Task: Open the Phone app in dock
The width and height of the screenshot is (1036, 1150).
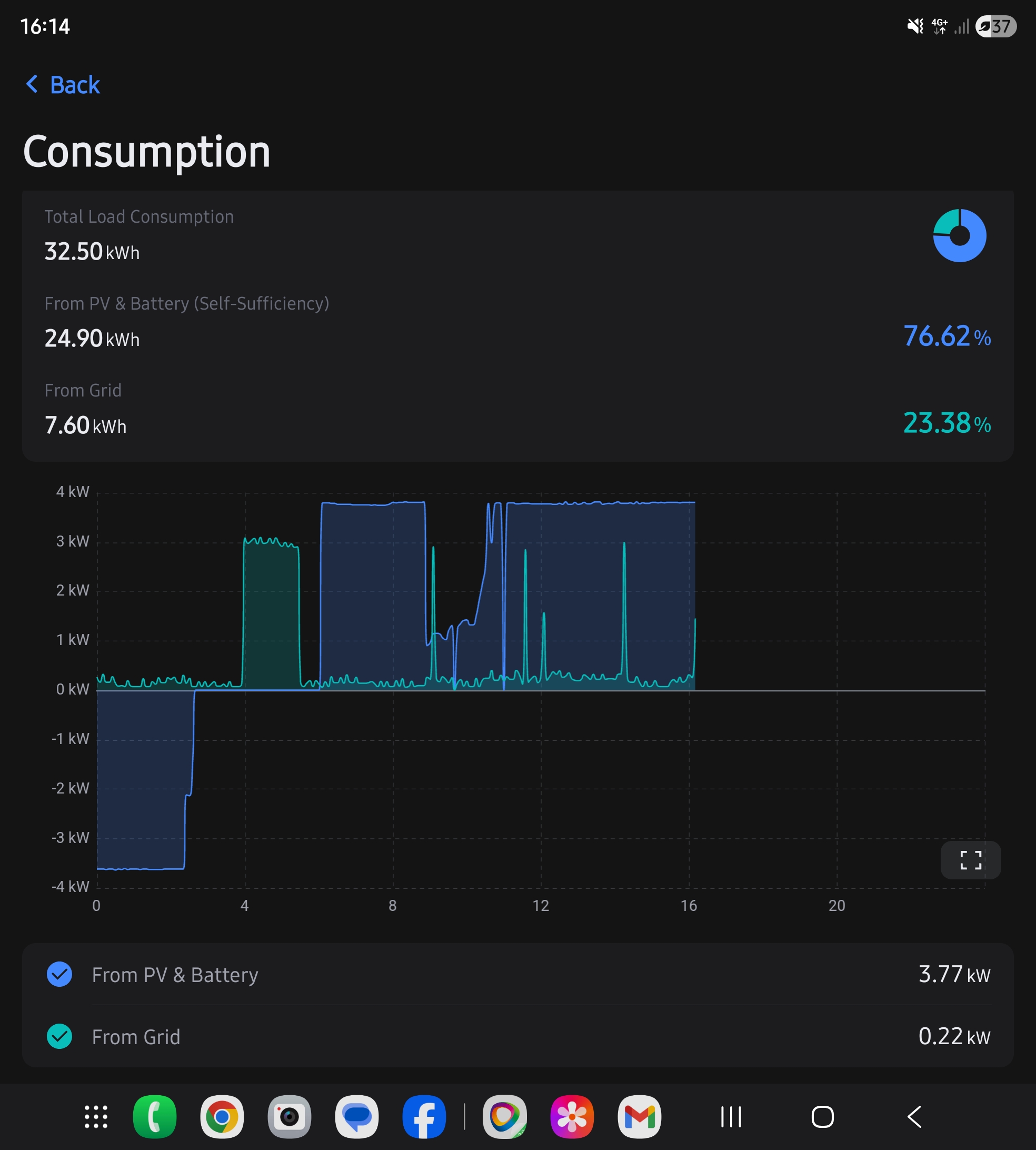Action: point(154,1116)
